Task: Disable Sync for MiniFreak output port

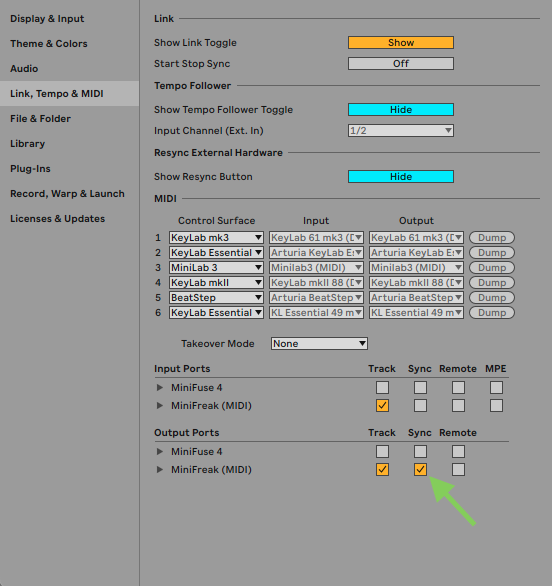Action: point(420,469)
